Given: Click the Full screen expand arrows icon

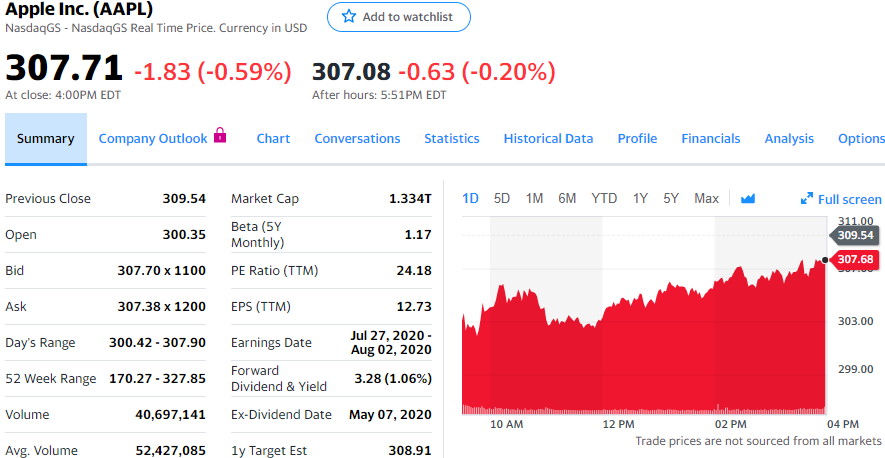Looking at the screenshot, I should (x=807, y=199).
